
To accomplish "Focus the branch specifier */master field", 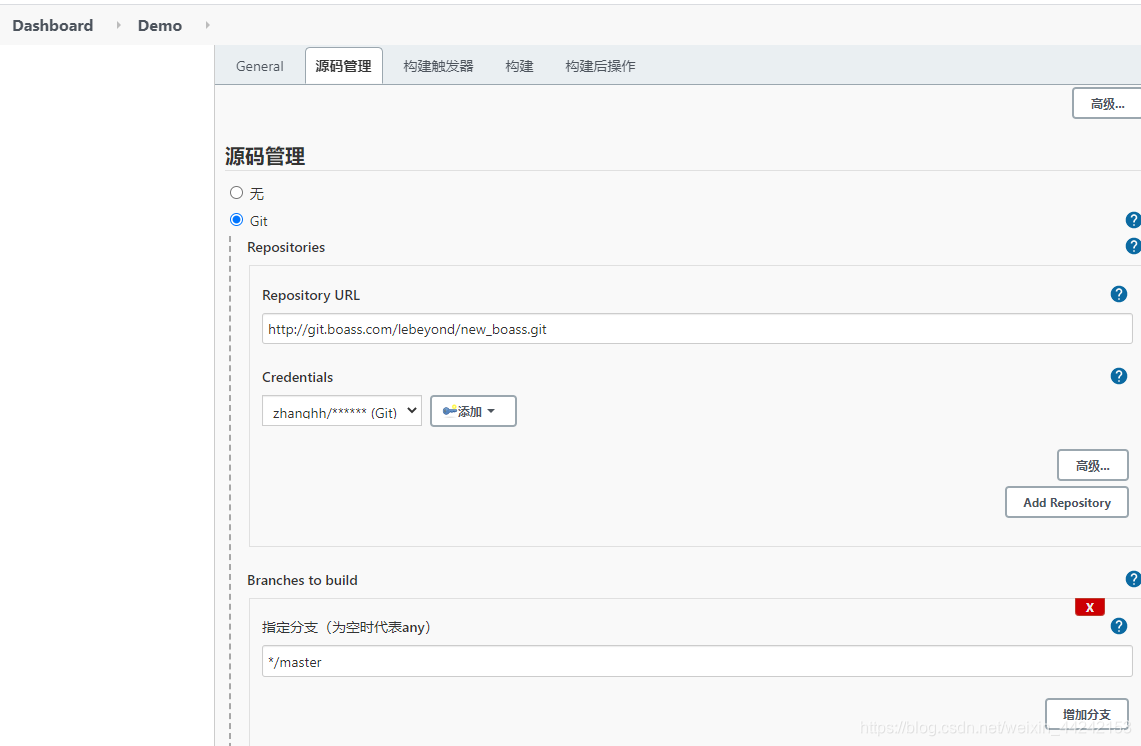I will coord(697,662).
